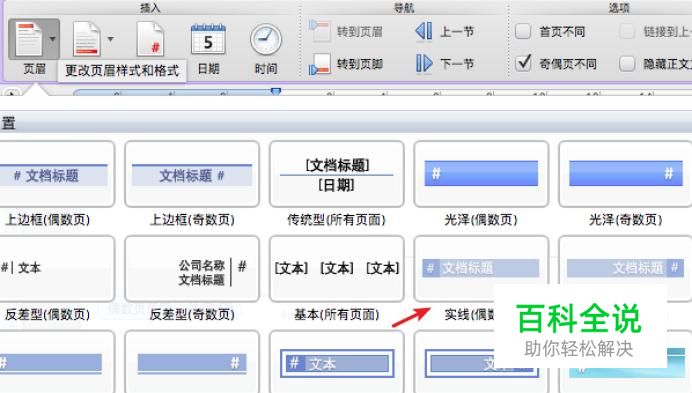This screenshot has width=692, height=393.
Task: Click the 转到页脚 label
Action: pyautogui.click(x=360, y=64)
